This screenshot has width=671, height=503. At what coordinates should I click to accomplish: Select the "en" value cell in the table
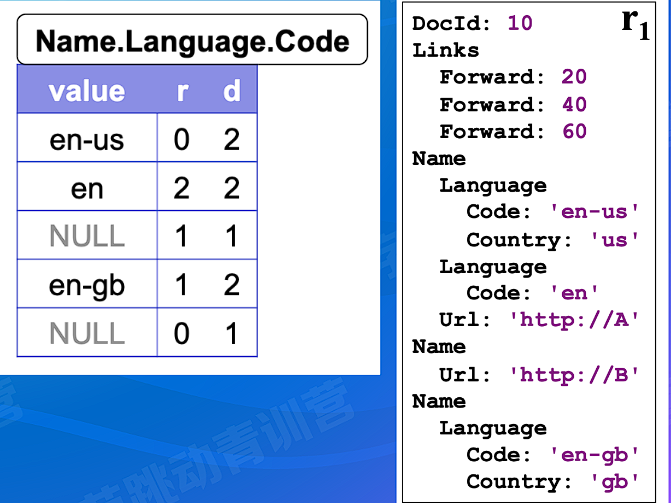tap(87, 187)
